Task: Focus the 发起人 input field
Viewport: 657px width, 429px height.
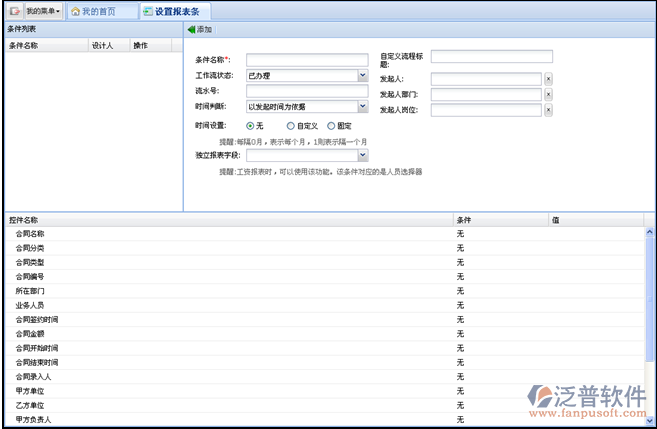Action: click(x=486, y=79)
